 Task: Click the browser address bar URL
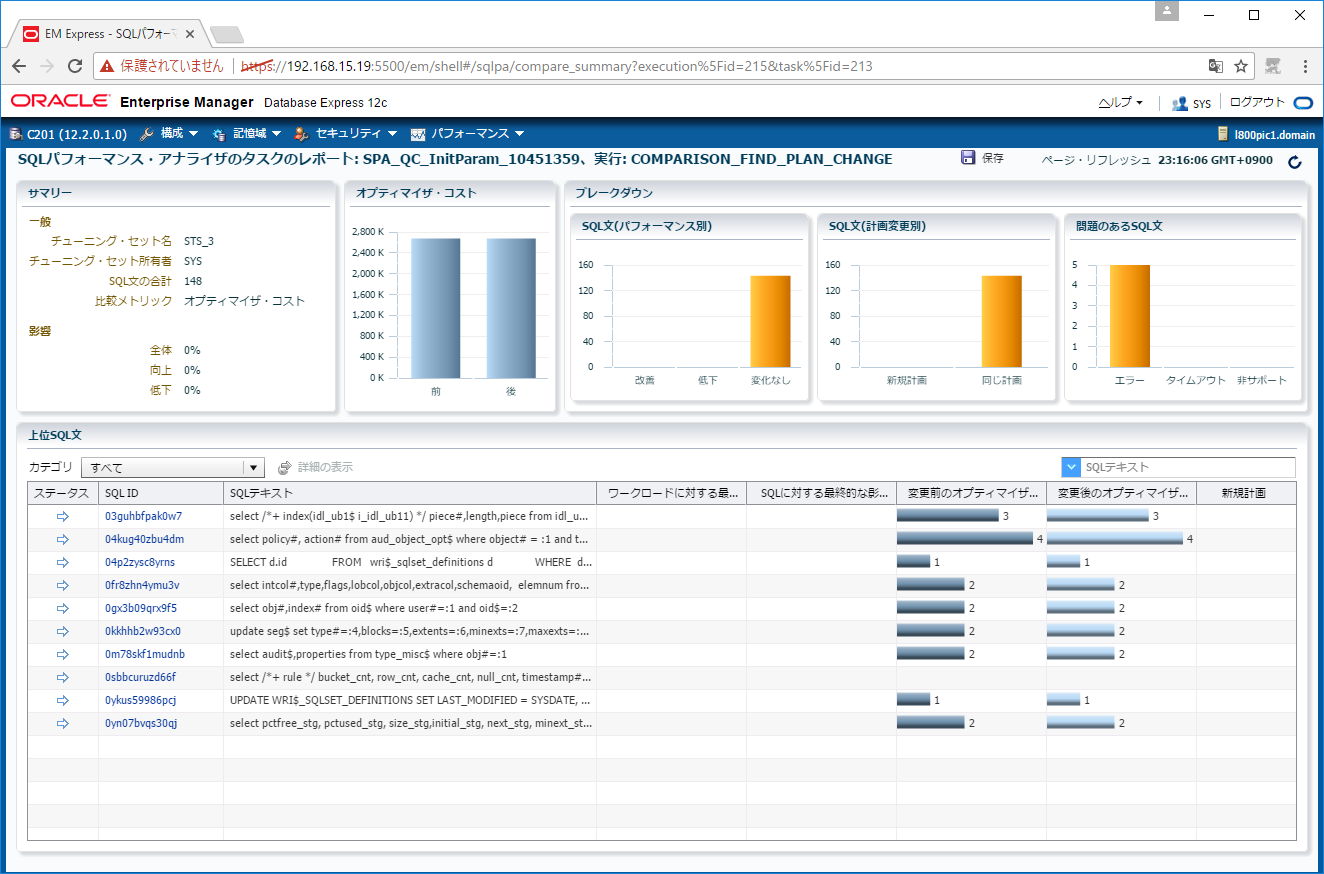tap(557, 66)
